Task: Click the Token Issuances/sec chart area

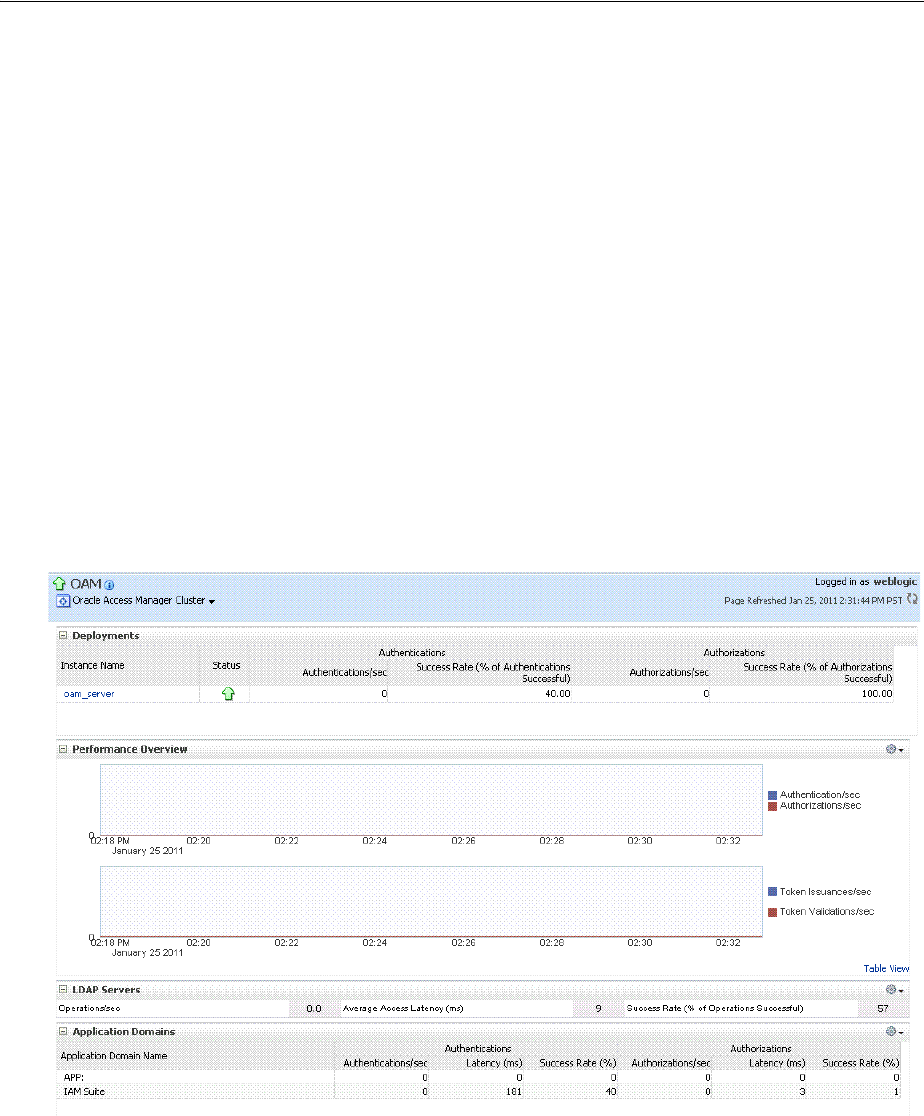Action: coord(431,902)
